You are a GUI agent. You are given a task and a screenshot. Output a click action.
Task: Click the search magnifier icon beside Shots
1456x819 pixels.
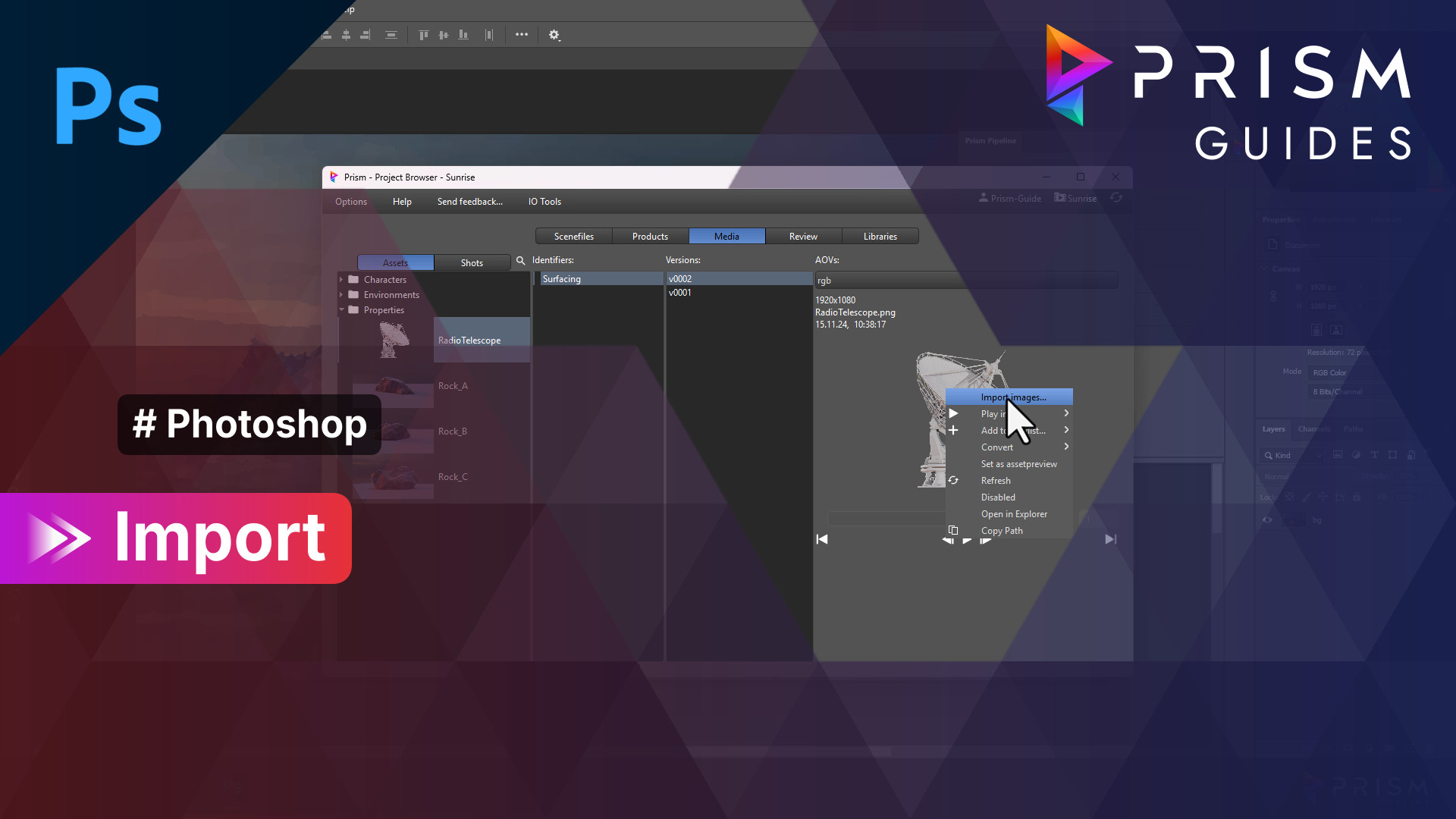pos(520,261)
